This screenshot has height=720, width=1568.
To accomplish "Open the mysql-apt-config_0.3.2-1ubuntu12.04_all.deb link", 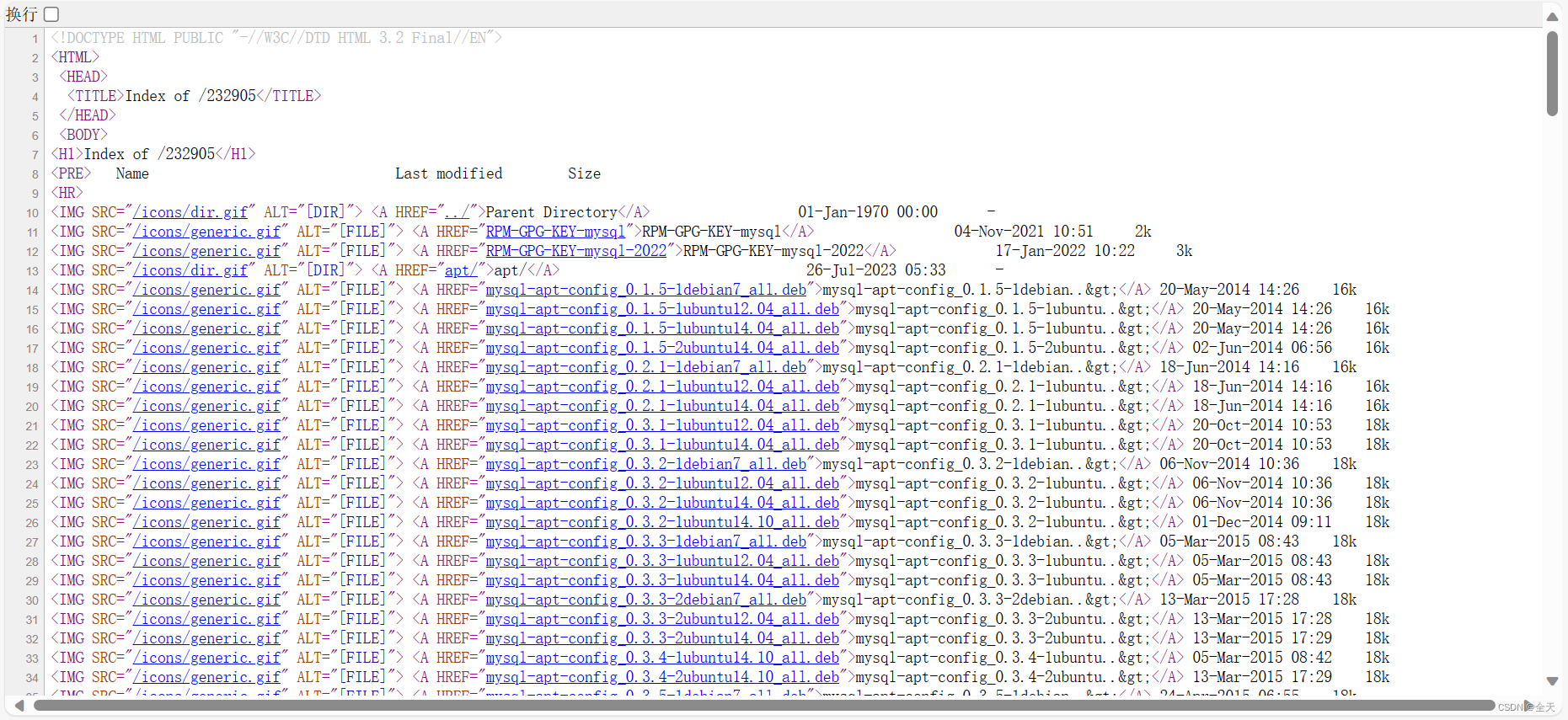I will (662, 483).
